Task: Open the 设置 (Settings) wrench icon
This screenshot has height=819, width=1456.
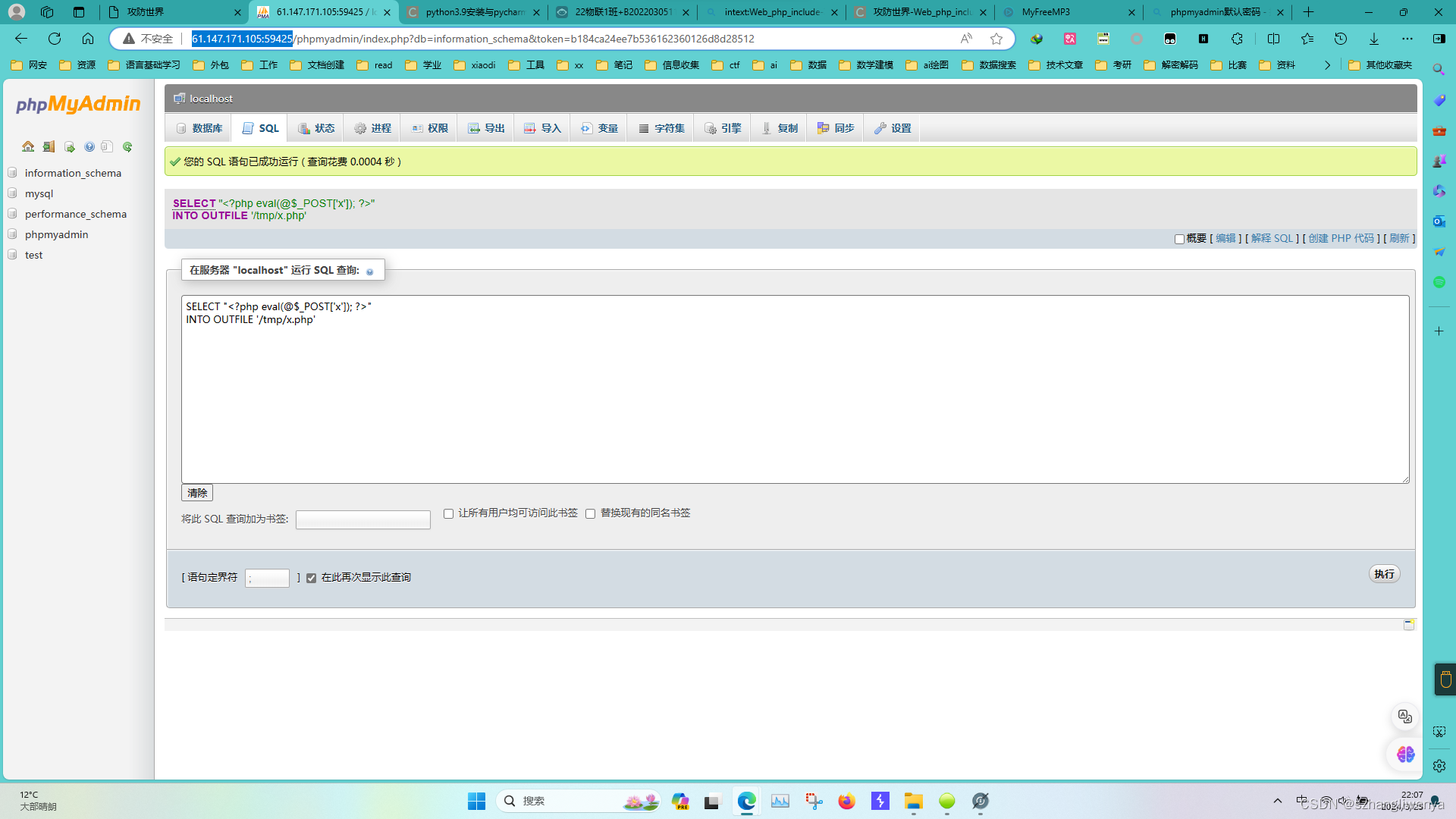Action: point(880,128)
